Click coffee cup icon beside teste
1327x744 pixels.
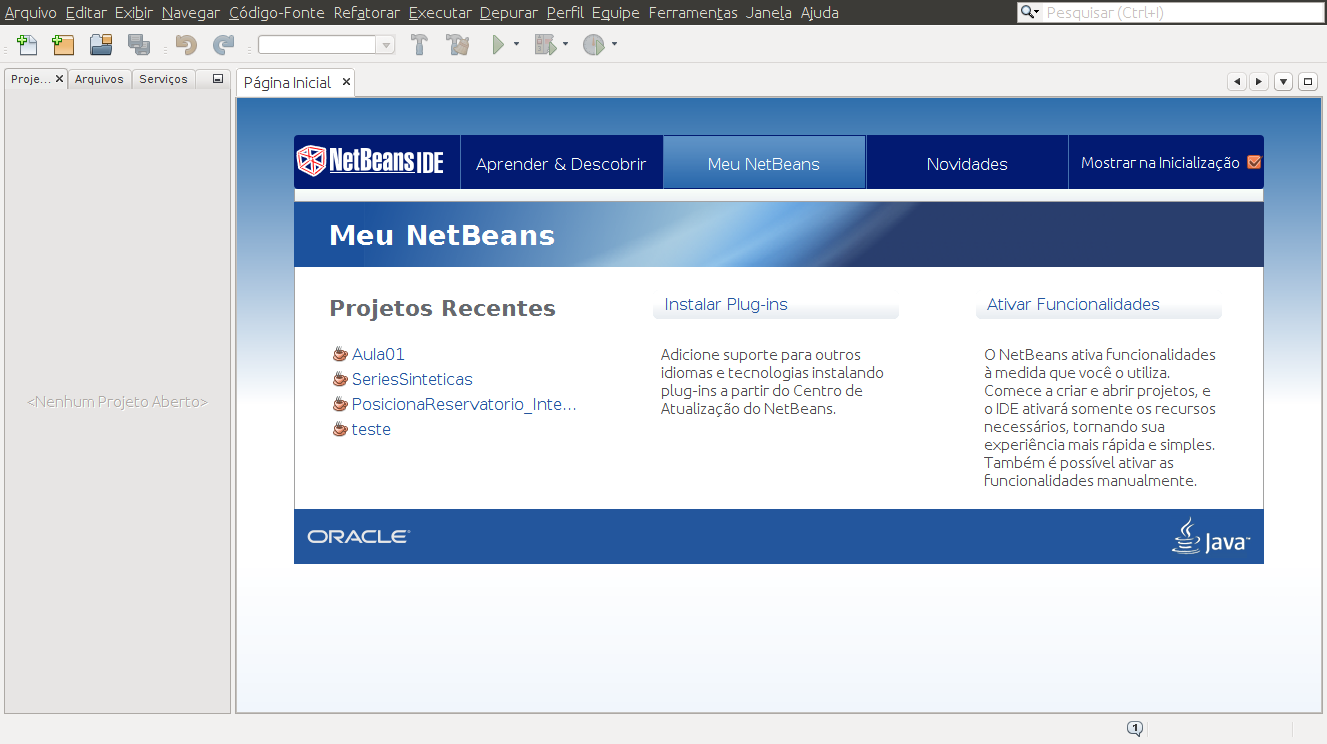click(x=340, y=429)
